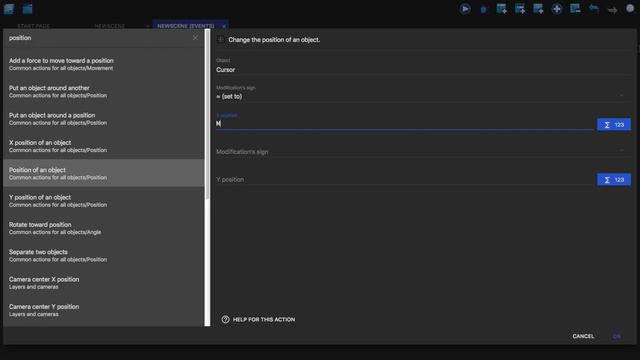Select Put an object around a position

104,119
